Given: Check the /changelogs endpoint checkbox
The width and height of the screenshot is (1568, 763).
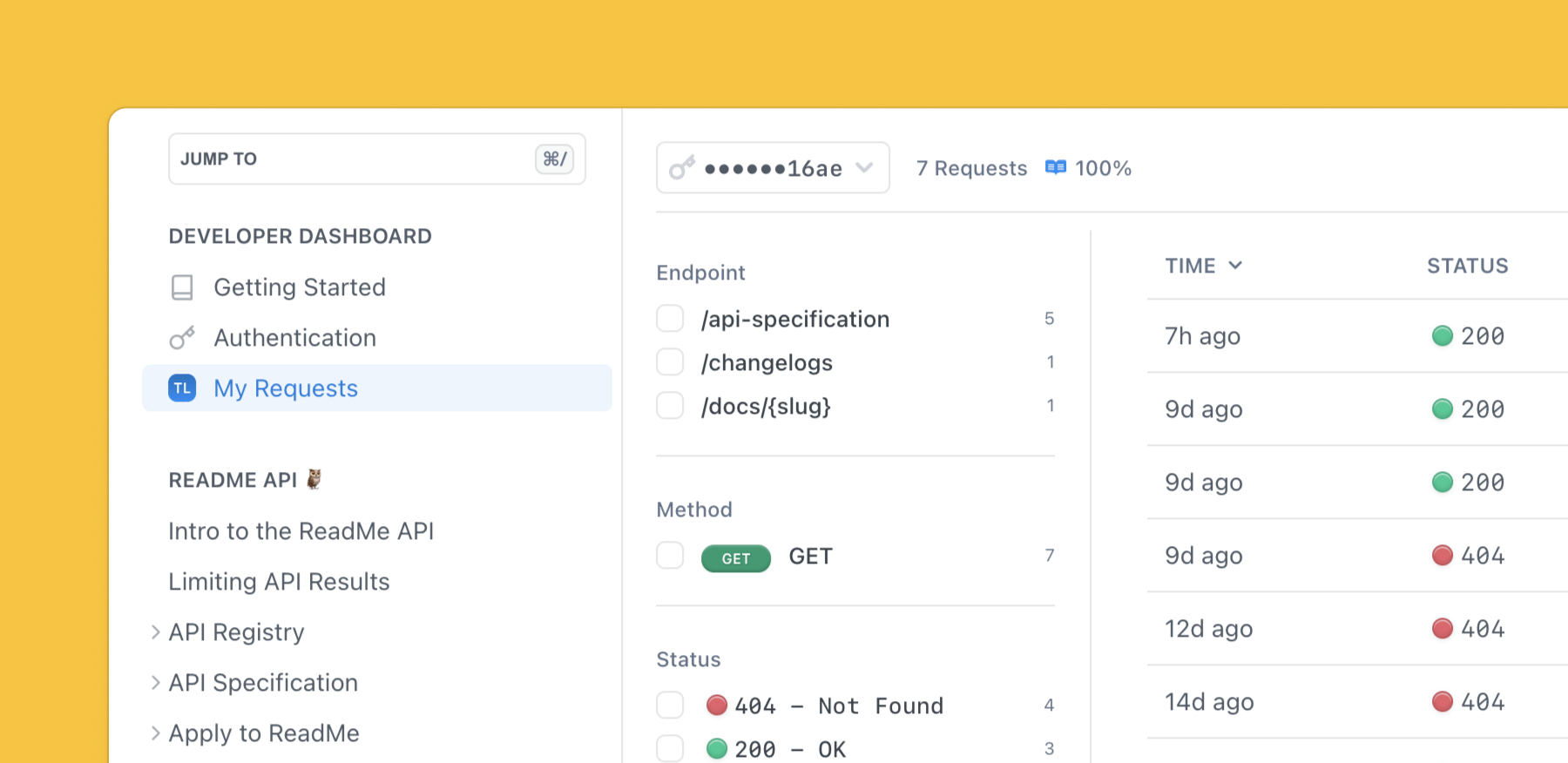Looking at the screenshot, I should 670,362.
